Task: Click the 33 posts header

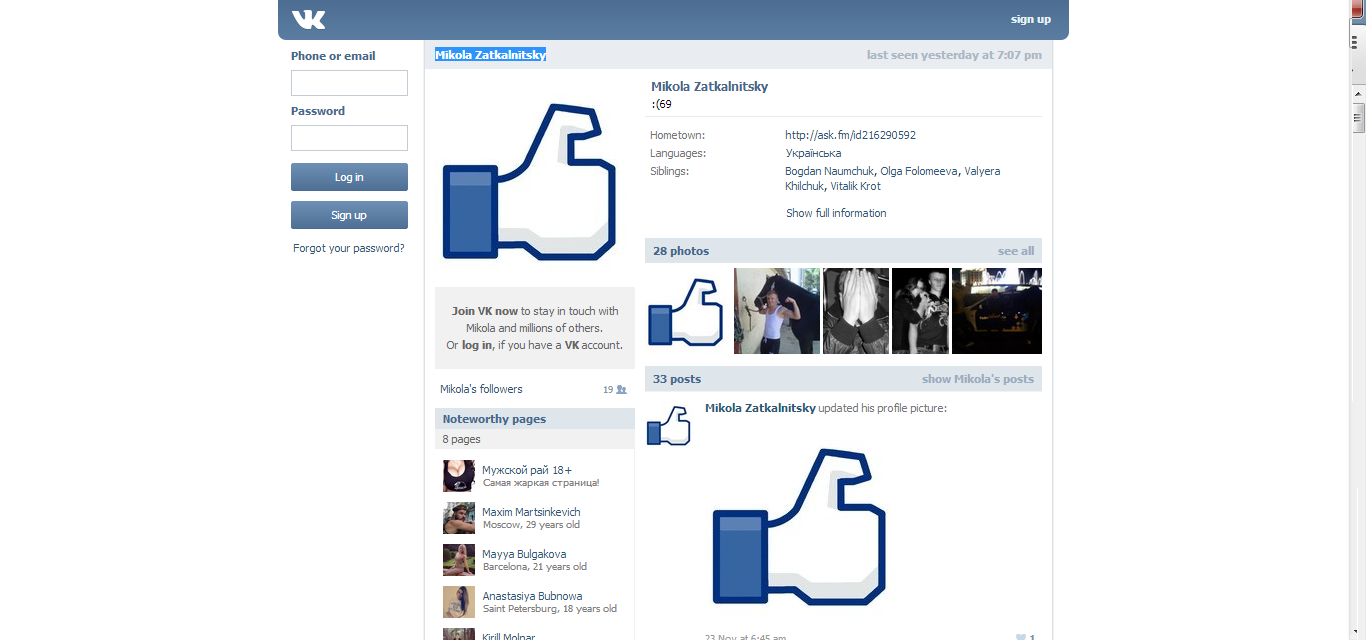Action: [x=677, y=379]
